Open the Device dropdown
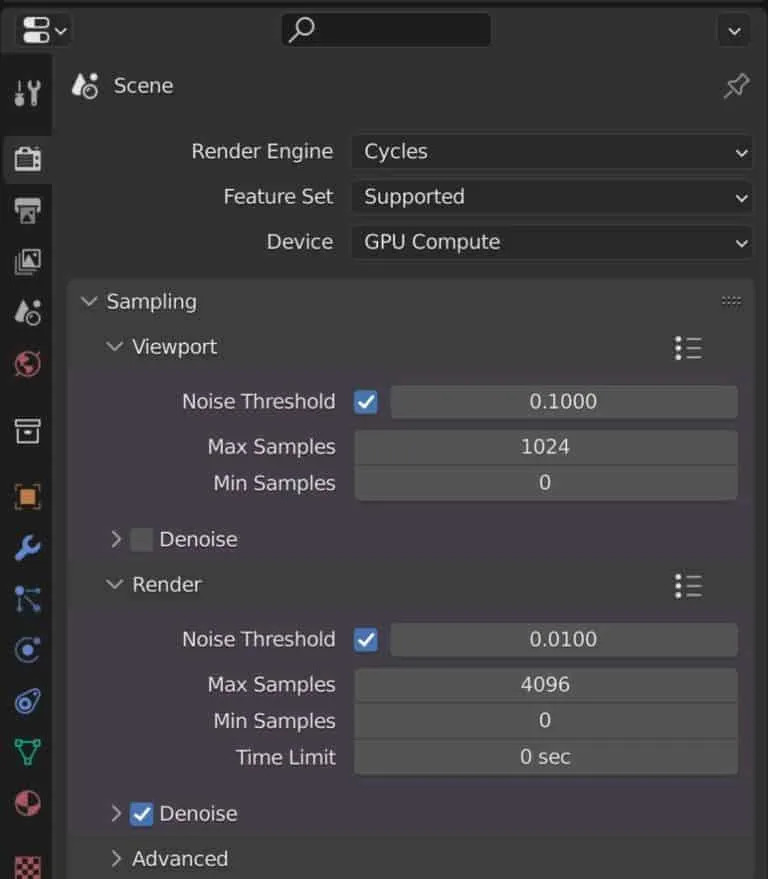768x879 pixels. (551, 242)
